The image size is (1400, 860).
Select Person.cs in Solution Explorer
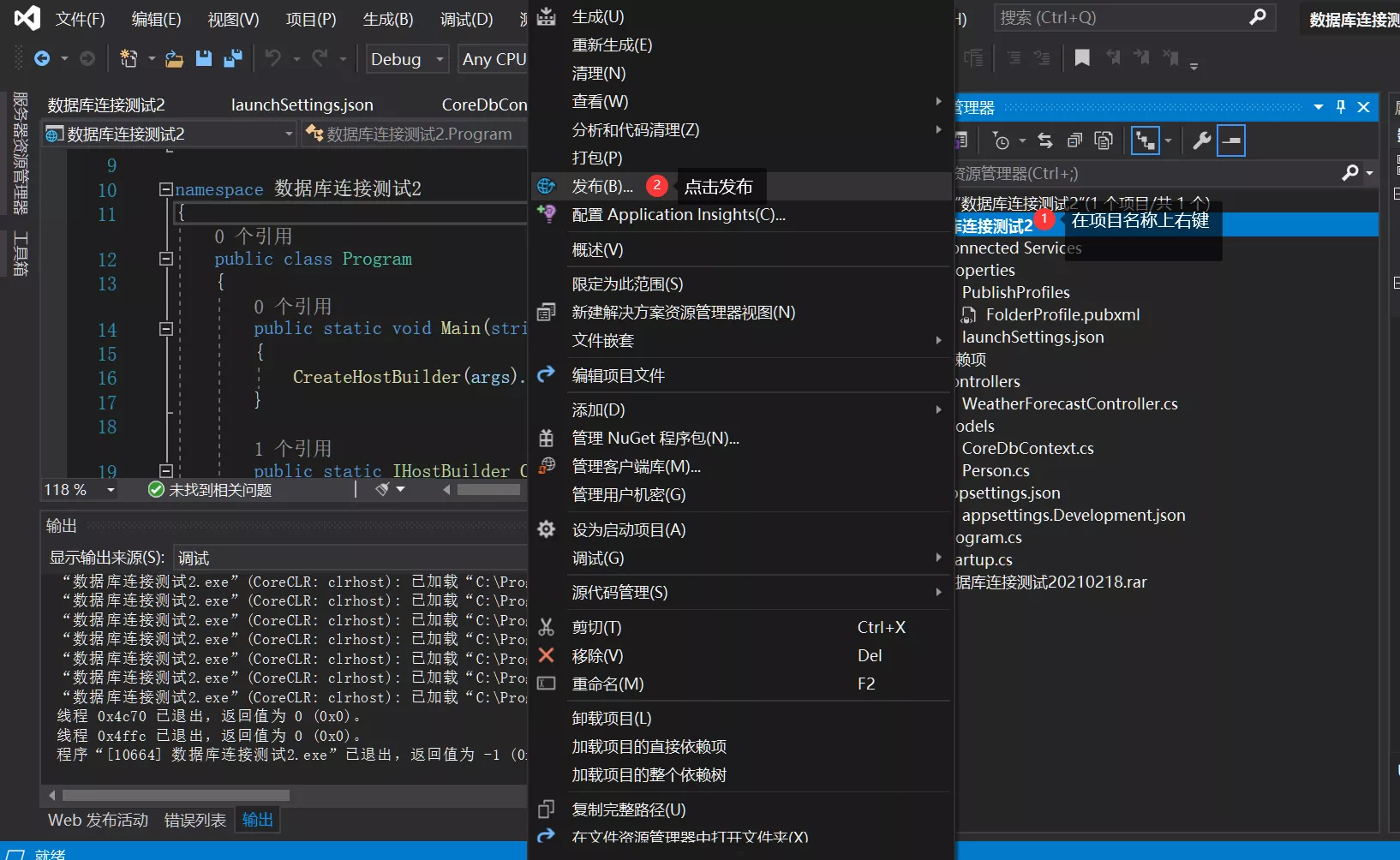(996, 471)
